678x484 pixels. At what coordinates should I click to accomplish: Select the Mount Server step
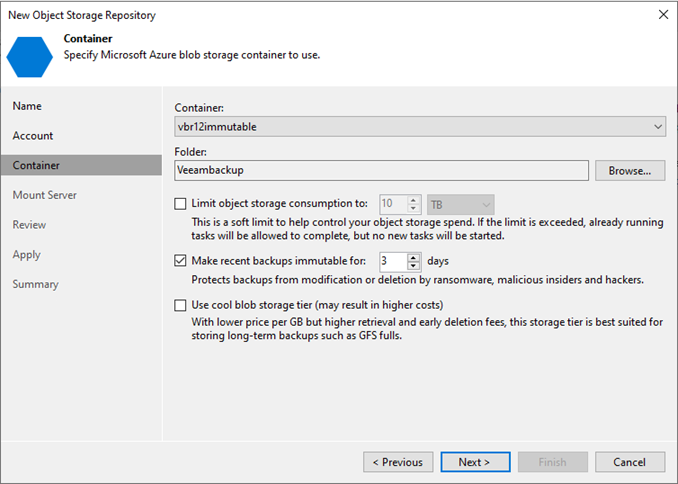pyautogui.click(x=44, y=195)
